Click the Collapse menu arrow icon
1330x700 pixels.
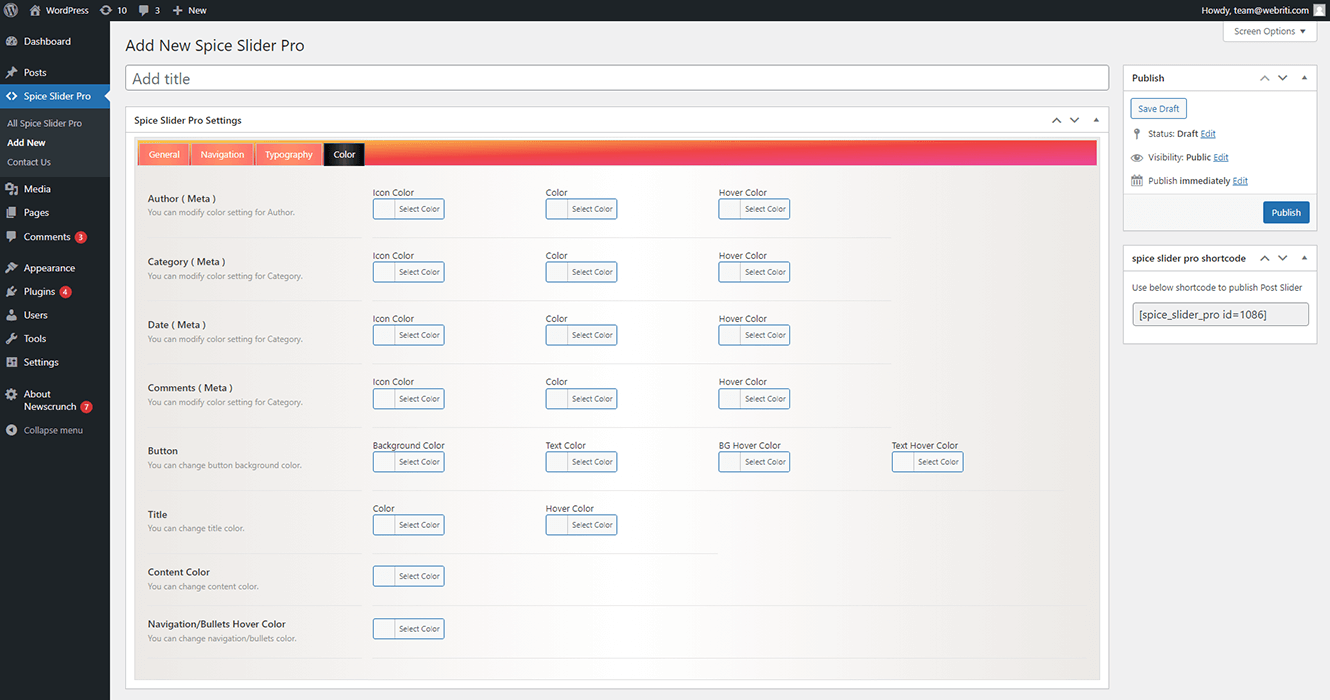point(12,430)
